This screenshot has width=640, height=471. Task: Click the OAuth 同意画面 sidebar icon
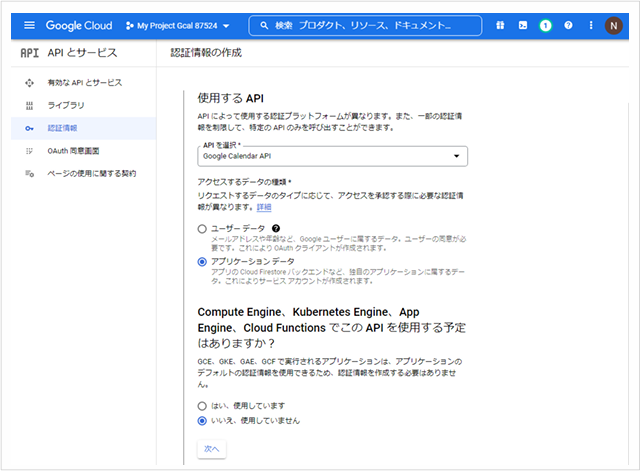[29, 151]
